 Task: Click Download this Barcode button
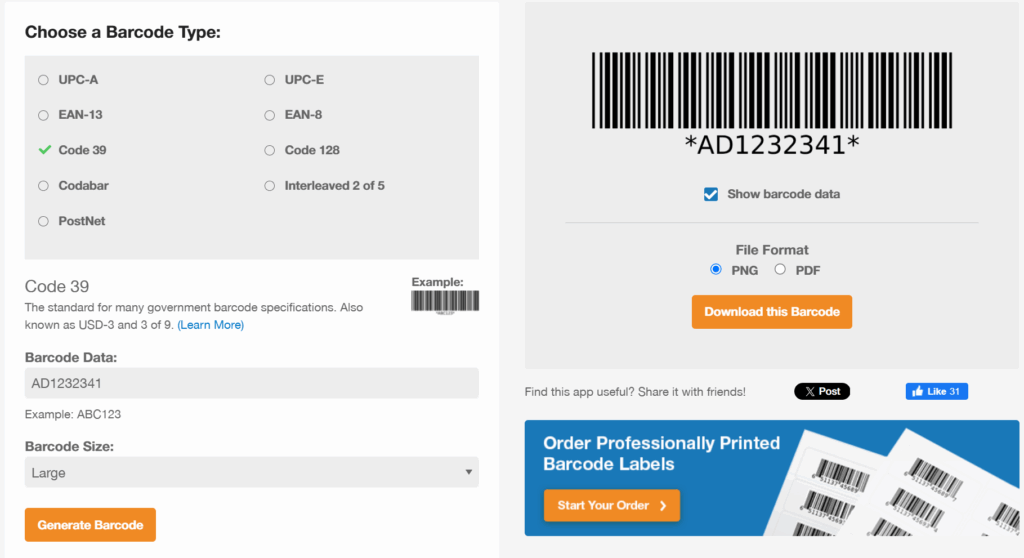771,312
